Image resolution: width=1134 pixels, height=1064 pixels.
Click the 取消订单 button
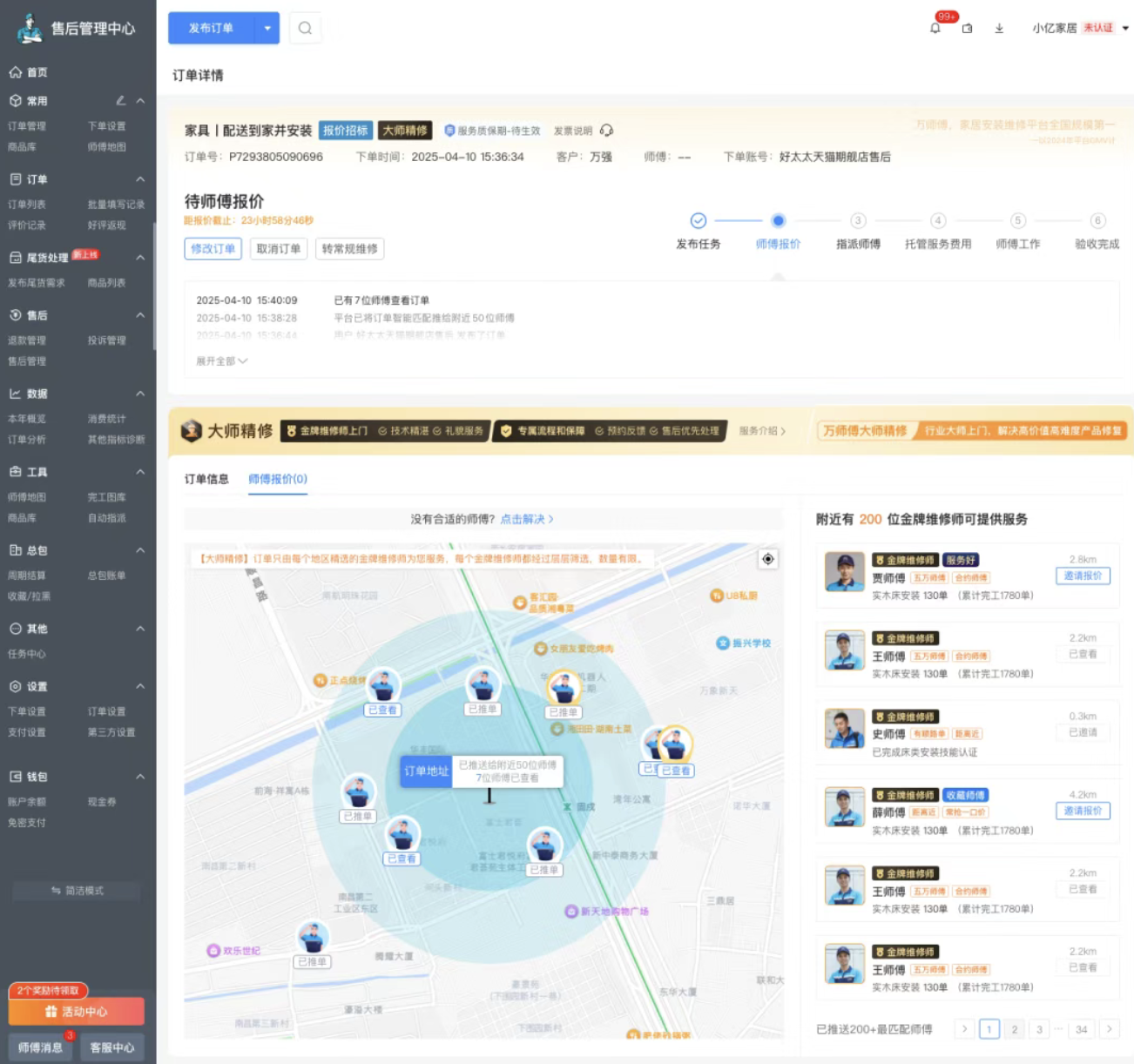279,249
